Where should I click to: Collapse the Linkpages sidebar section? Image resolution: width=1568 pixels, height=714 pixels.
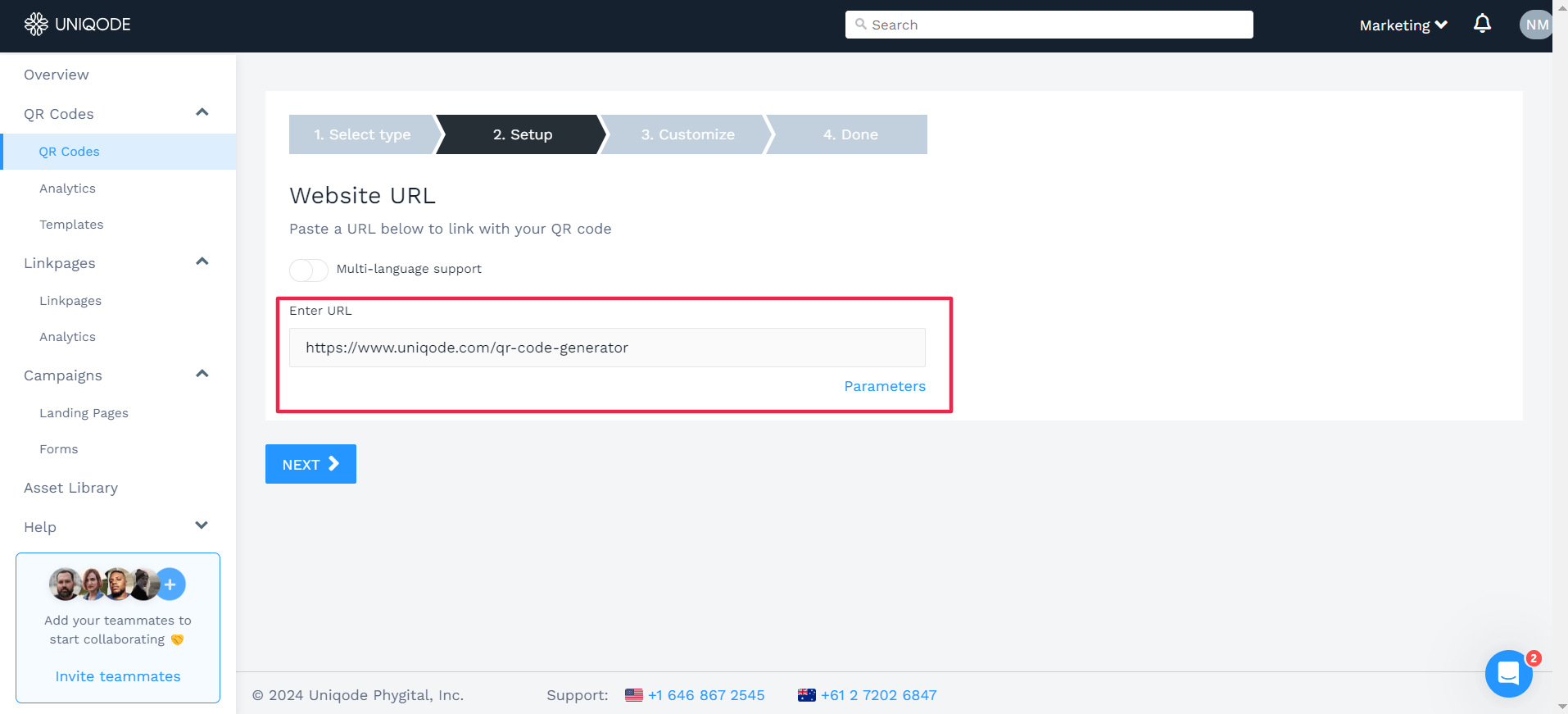(202, 261)
